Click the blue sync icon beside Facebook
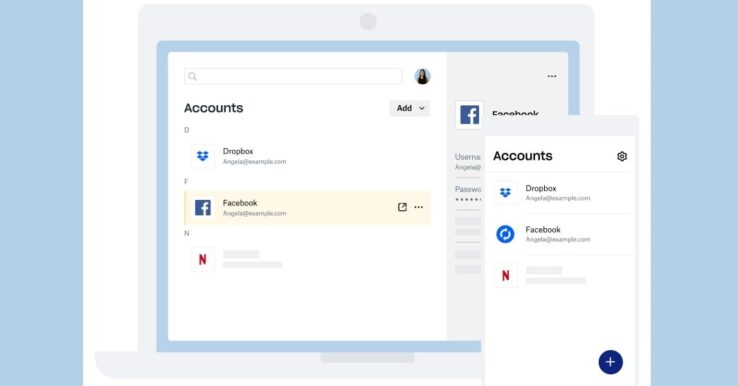 pyautogui.click(x=505, y=234)
